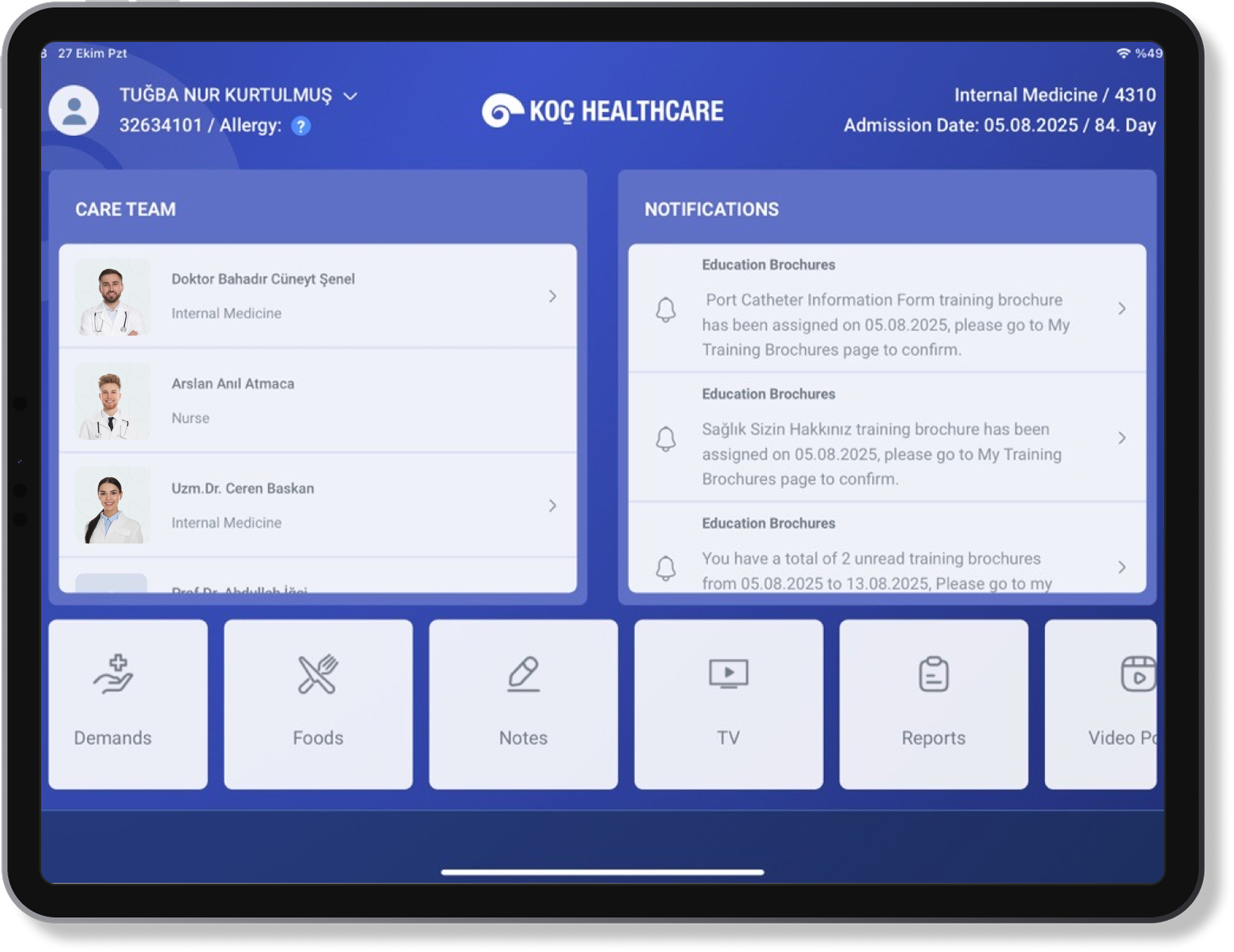Tap the patient profile avatar icon
The height and width of the screenshot is (952, 1234).
(74, 111)
